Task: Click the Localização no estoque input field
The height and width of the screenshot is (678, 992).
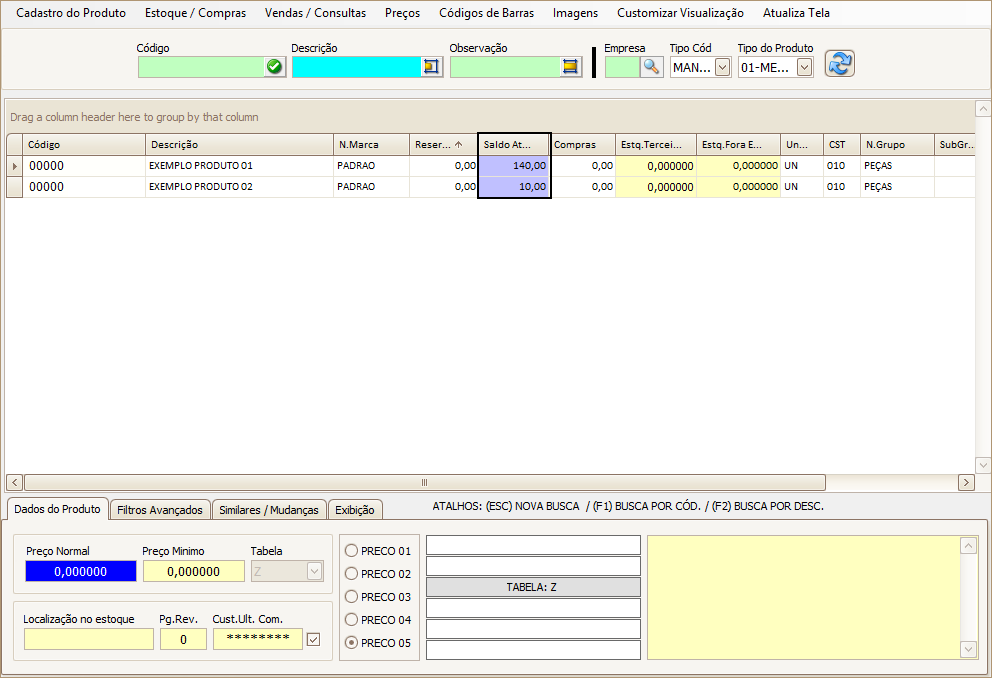Action: [x=89, y=640]
